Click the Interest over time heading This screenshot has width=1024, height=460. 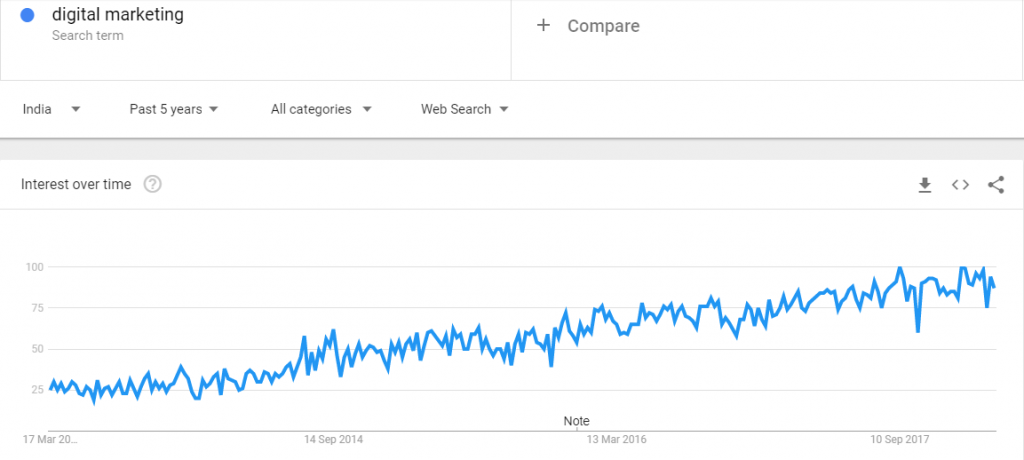tap(76, 184)
